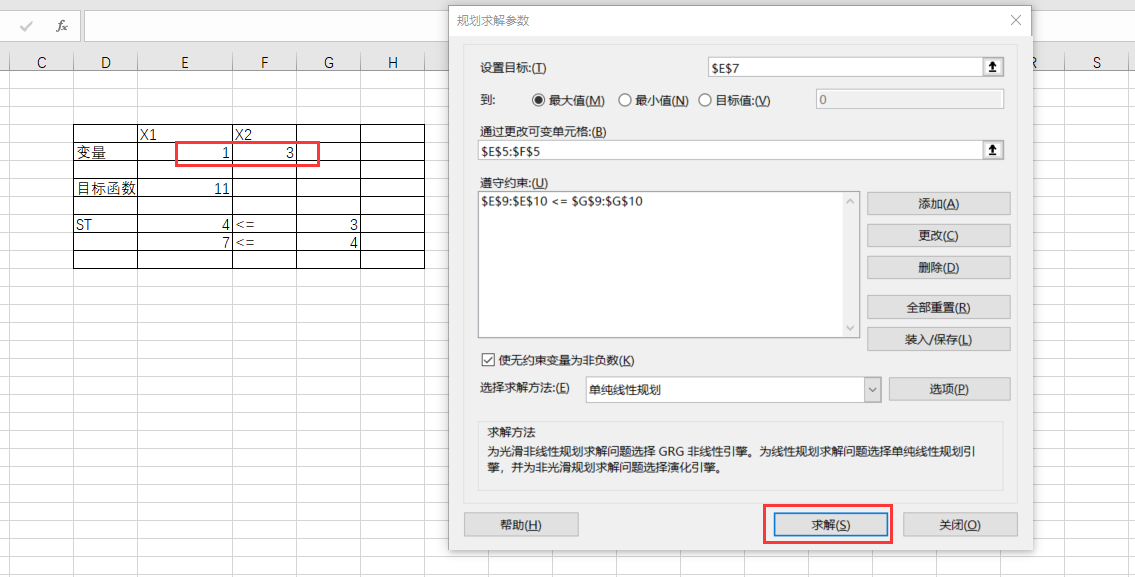Screen dimensions: 1135x577
Task: Click the constraint list scrollbar up arrow
Action: tap(849, 200)
